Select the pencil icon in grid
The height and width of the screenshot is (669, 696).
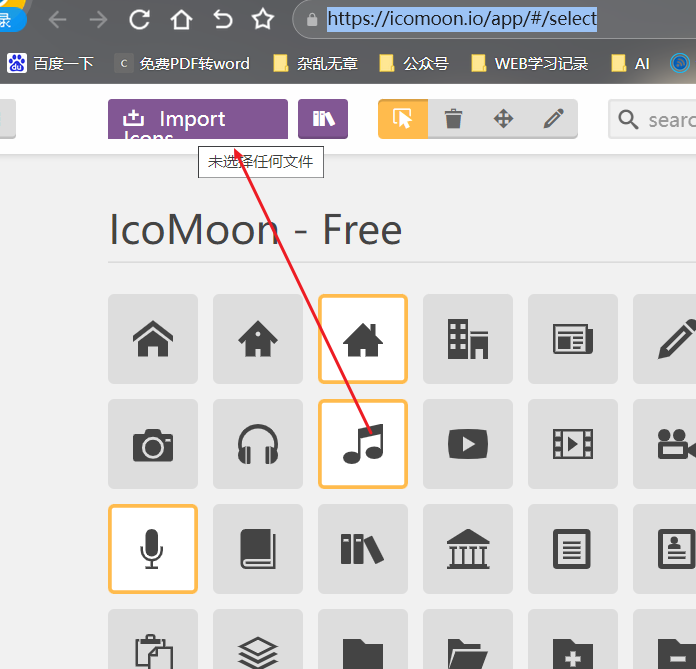[x=664, y=339]
